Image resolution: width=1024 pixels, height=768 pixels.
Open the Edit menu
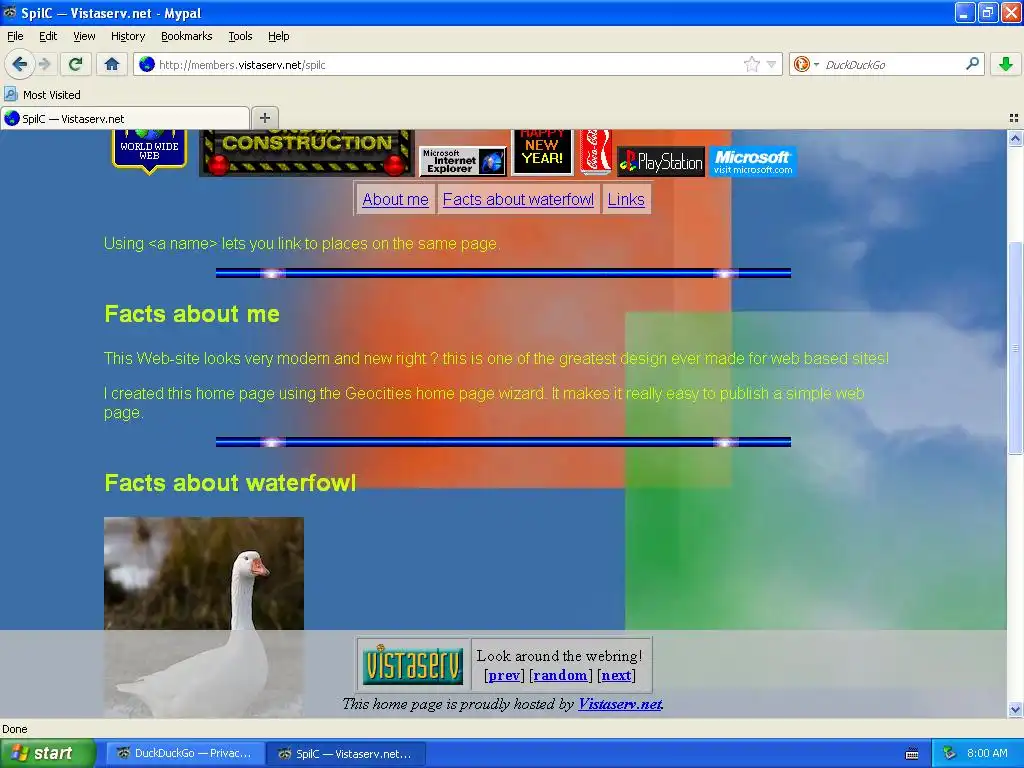click(x=48, y=36)
